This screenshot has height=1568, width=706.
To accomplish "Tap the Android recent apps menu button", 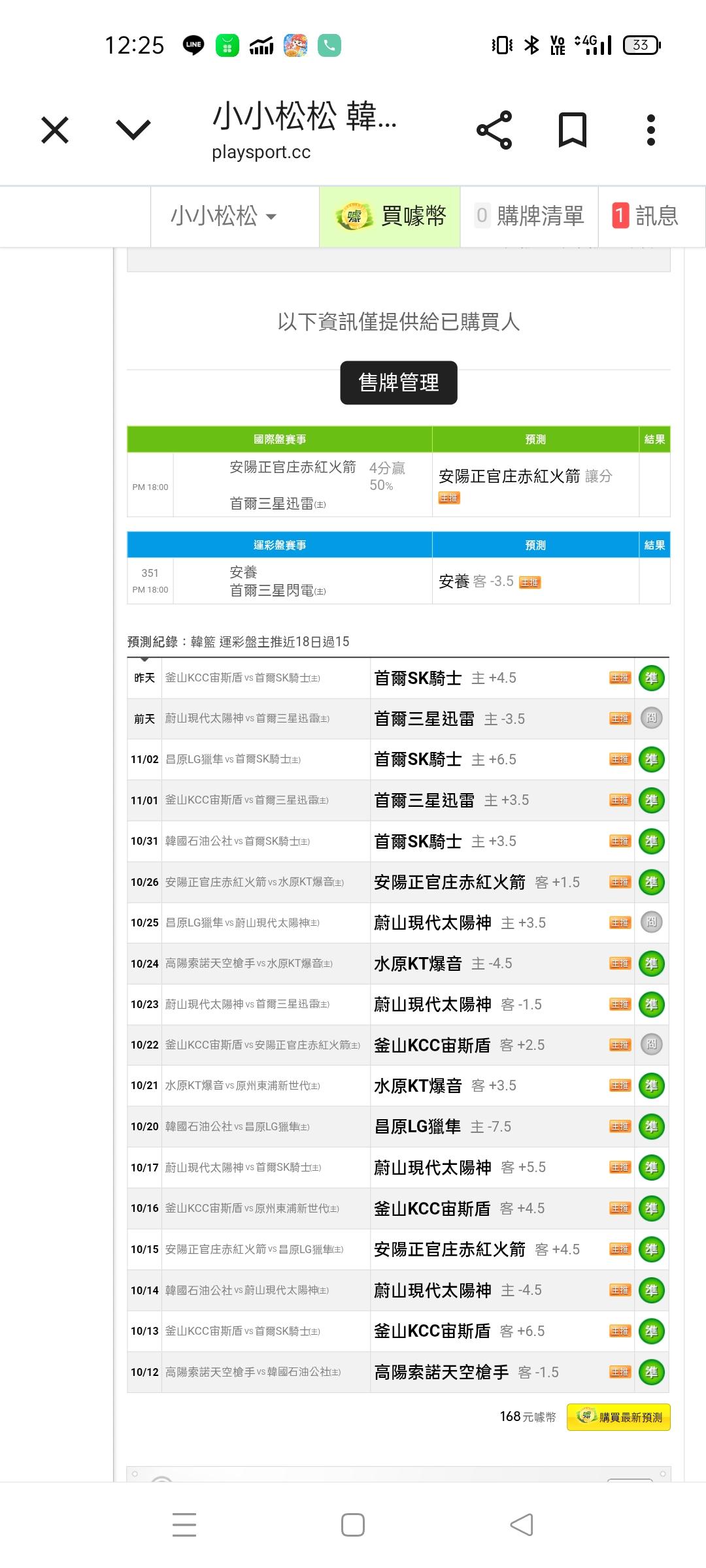I will click(x=184, y=1525).
